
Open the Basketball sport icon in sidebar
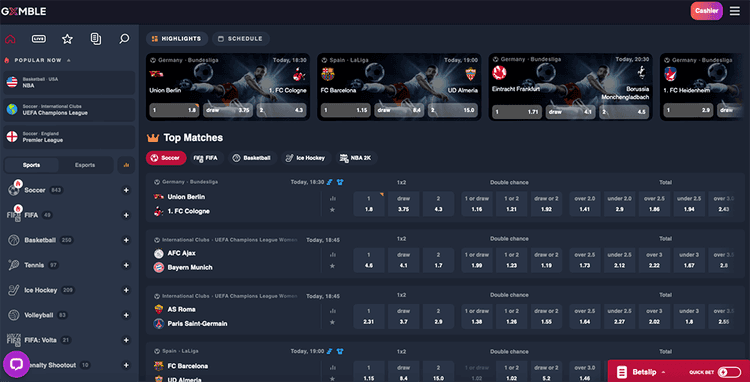click(x=13, y=240)
